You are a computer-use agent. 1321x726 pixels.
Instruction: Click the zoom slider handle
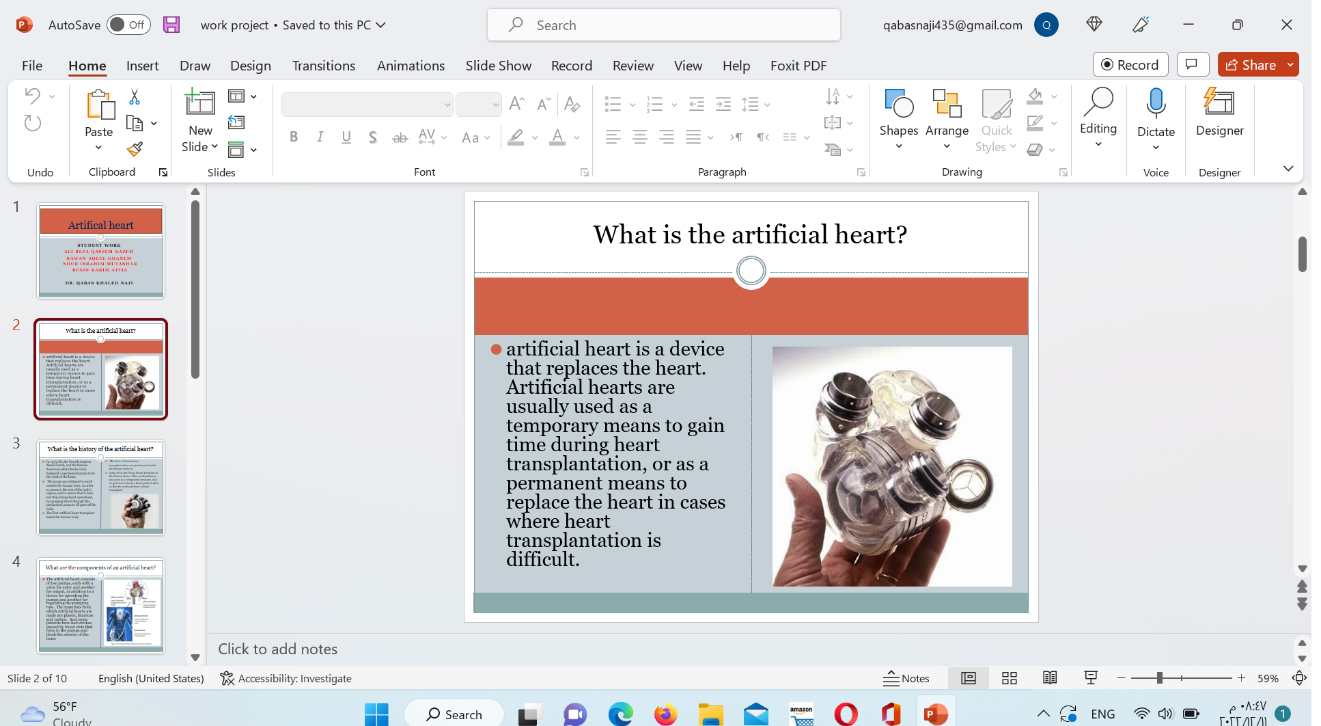[1159, 678]
